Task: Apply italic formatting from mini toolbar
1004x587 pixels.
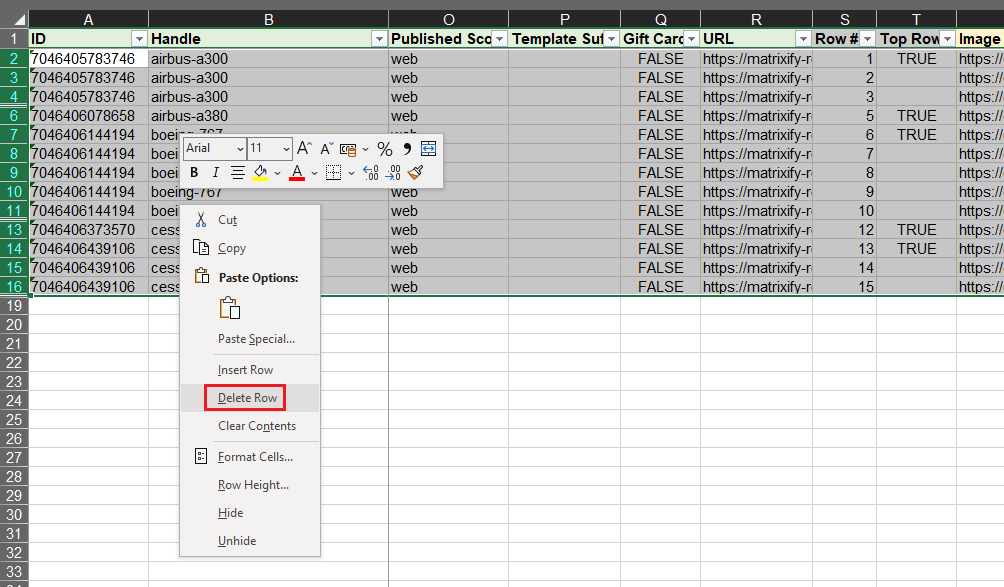Action: coord(215,172)
